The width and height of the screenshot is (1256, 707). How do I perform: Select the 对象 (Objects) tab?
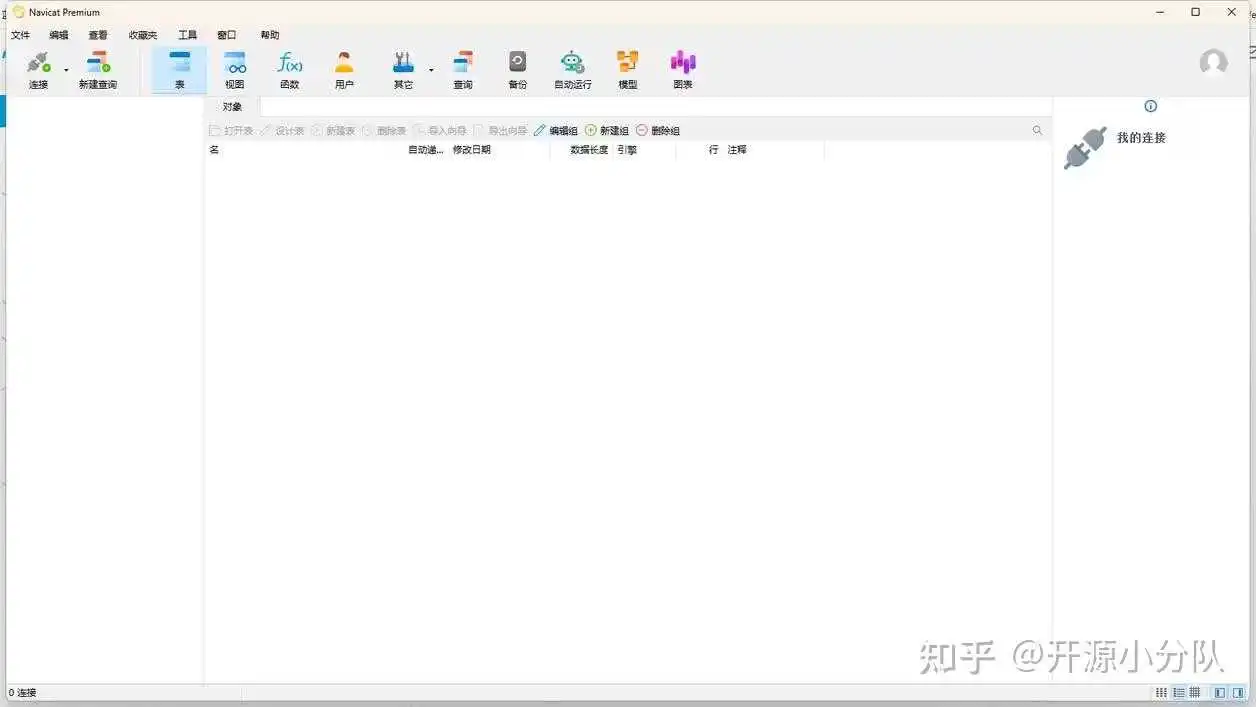[232, 107]
